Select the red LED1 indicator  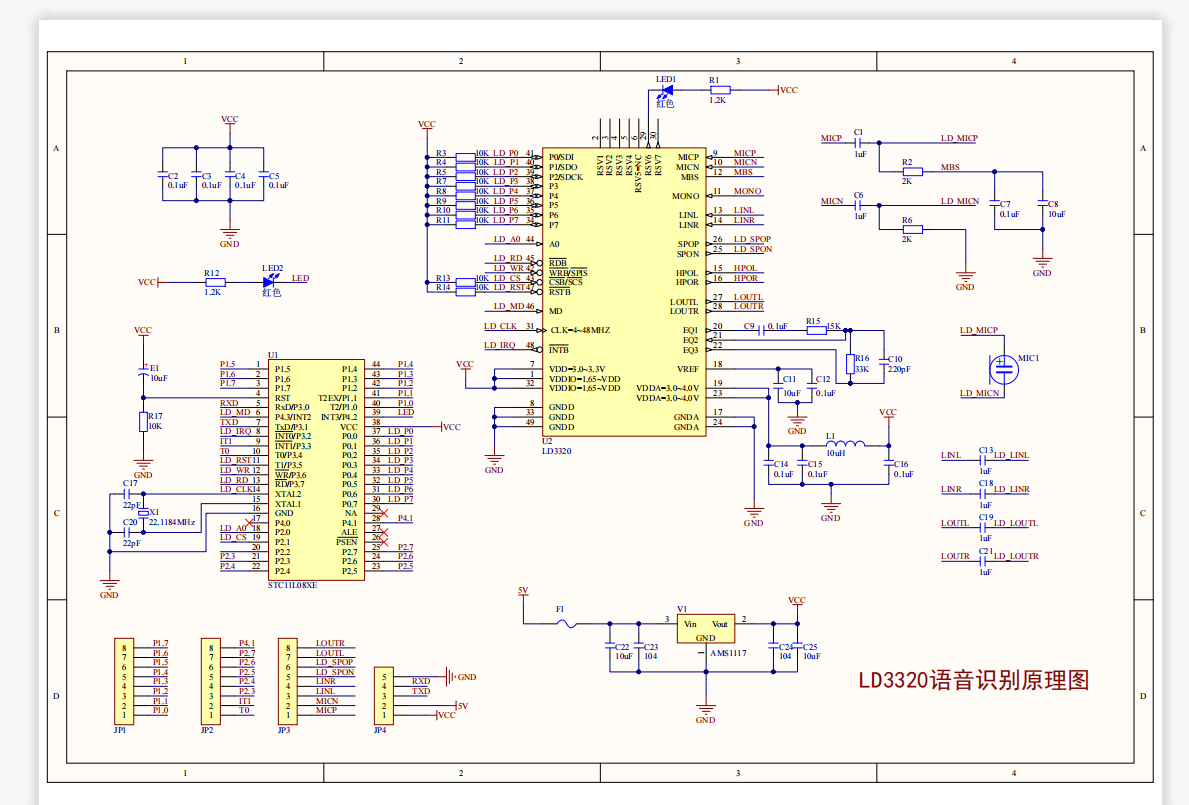(x=665, y=90)
